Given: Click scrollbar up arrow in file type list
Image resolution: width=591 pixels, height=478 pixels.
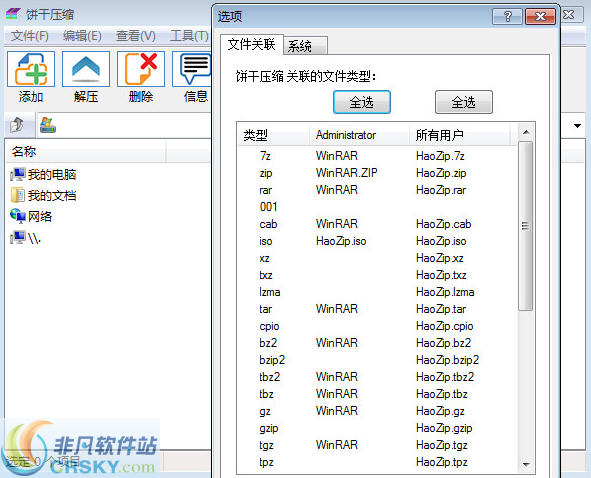Looking at the screenshot, I should [526, 132].
